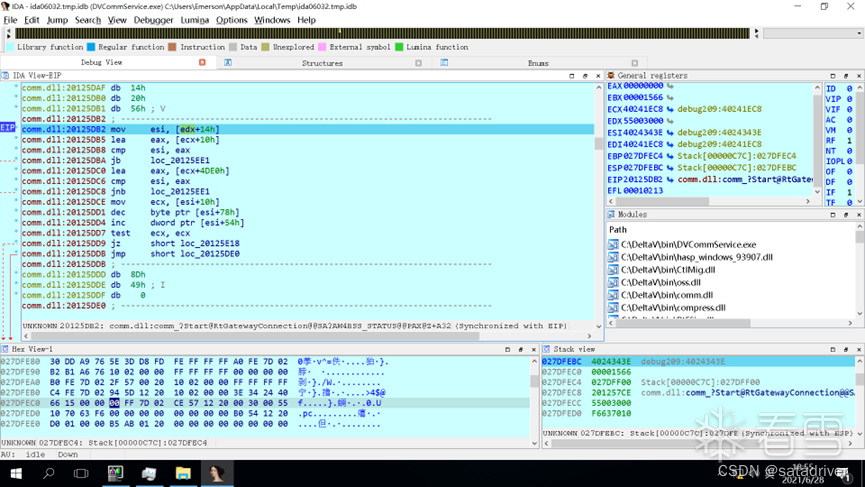Close the Structures tab

pos(419,63)
